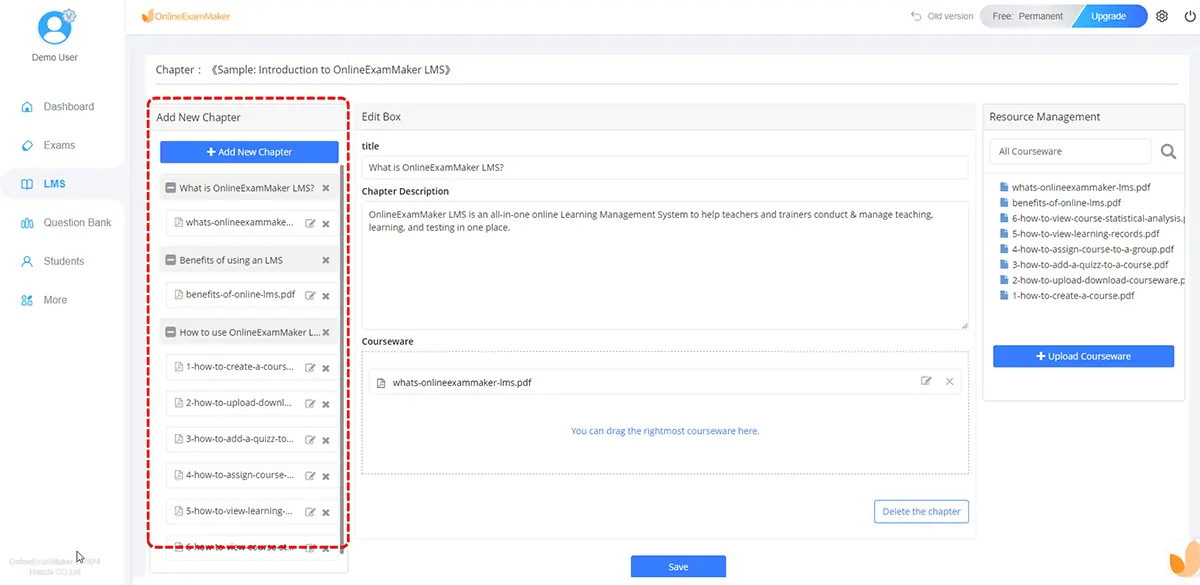Collapse 'What is OnlineExamMaker LMS?' chapter
This screenshot has width=1200, height=585.
pos(170,188)
